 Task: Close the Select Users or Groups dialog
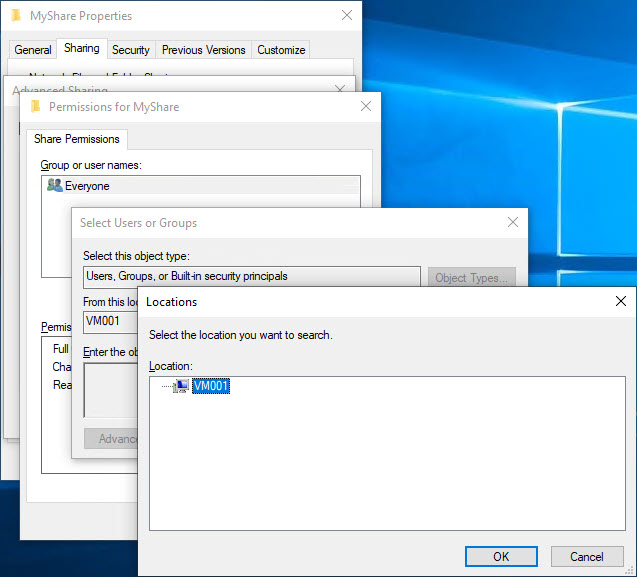512,223
